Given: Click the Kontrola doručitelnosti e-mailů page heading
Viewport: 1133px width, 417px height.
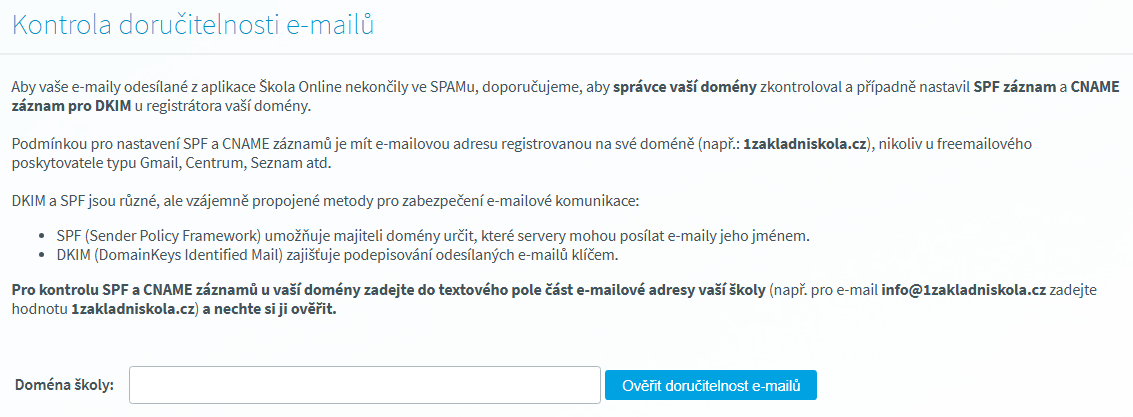Looking at the screenshot, I should [193, 25].
